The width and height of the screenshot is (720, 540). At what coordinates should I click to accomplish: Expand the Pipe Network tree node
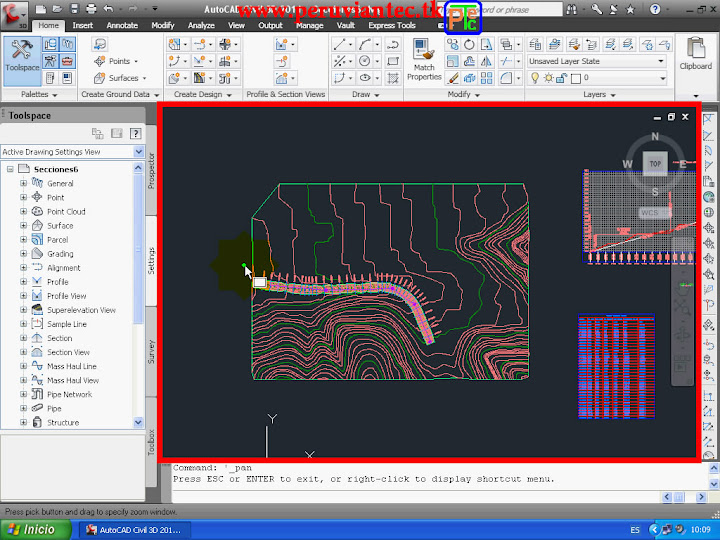[x=23, y=394]
